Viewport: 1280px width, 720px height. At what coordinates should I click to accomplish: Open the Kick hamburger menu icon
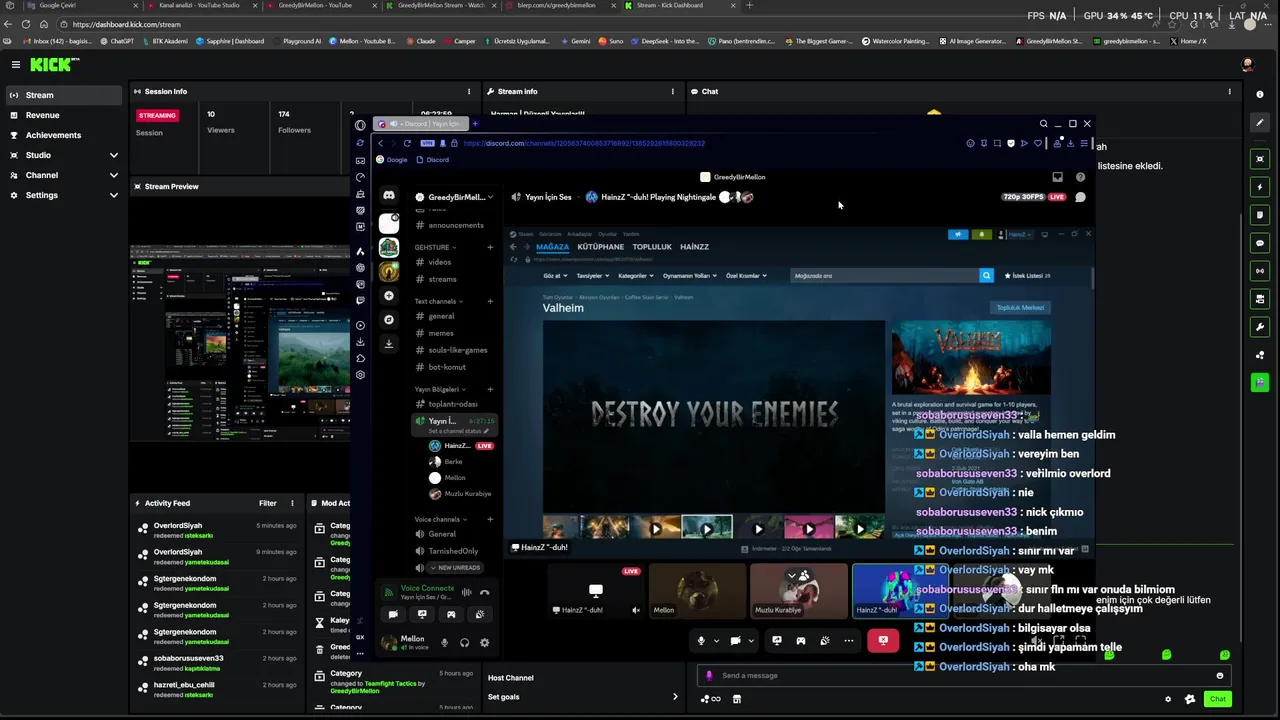pyautogui.click(x=16, y=64)
